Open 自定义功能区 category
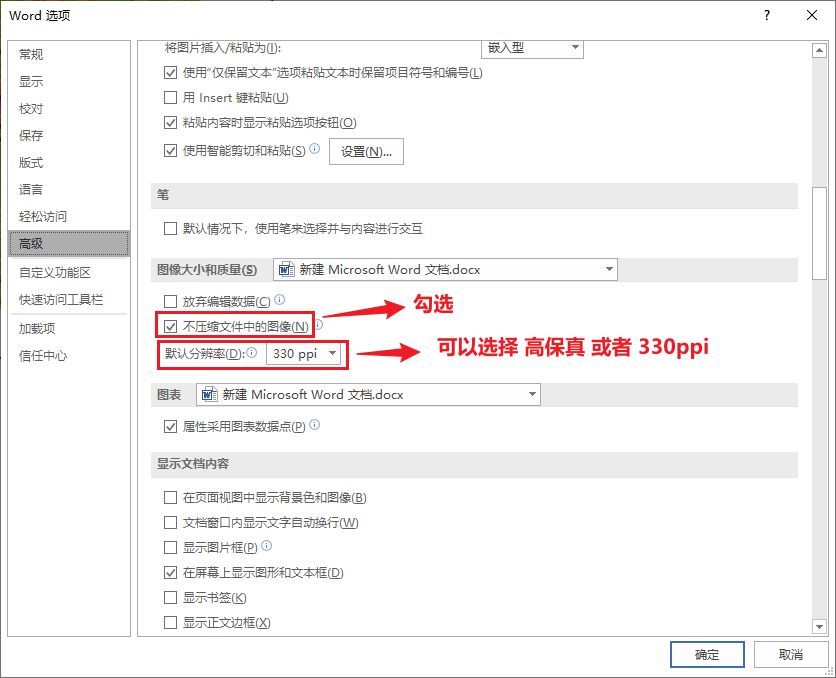The image size is (836, 678). [x=69, y=272]
